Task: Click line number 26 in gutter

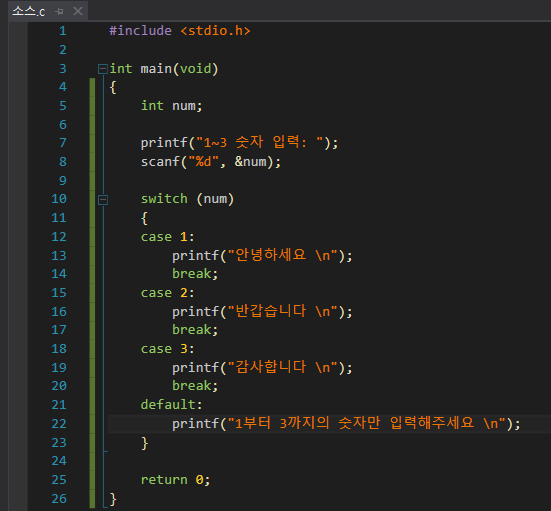Action: tap(59, 498)
